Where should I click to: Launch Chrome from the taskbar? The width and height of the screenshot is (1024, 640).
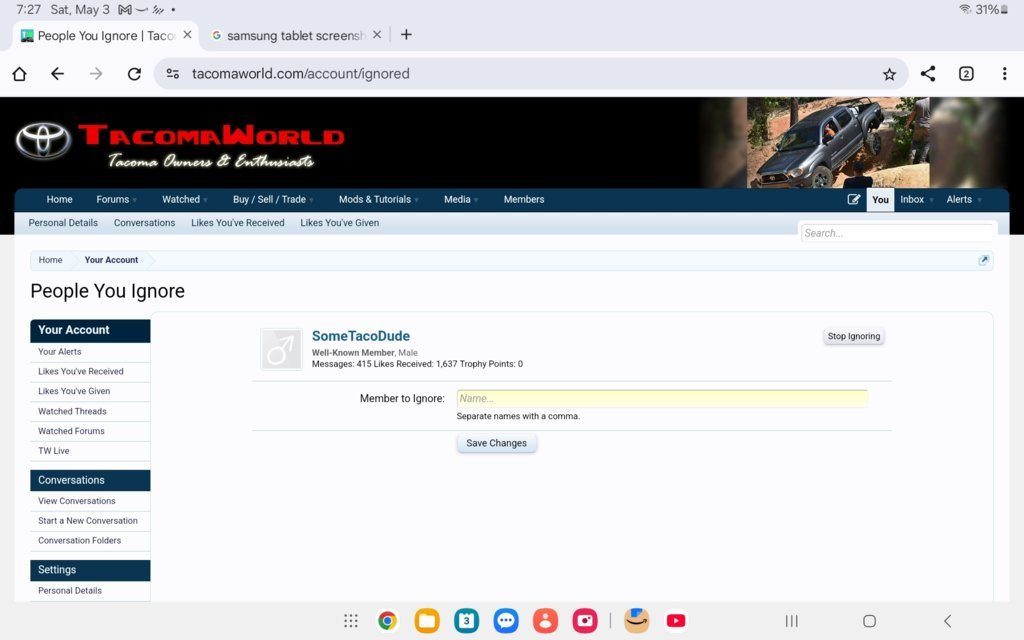coord(387,620)
